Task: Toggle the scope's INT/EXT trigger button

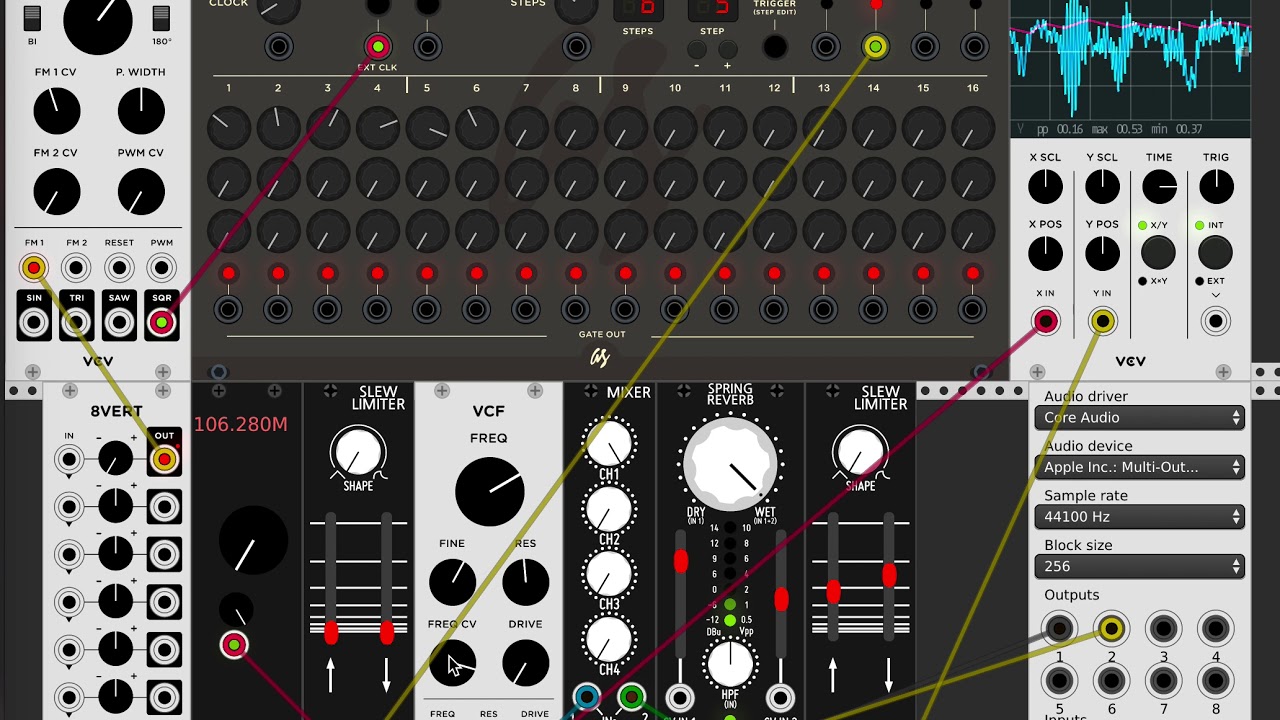Action: tap(1216, 253)
